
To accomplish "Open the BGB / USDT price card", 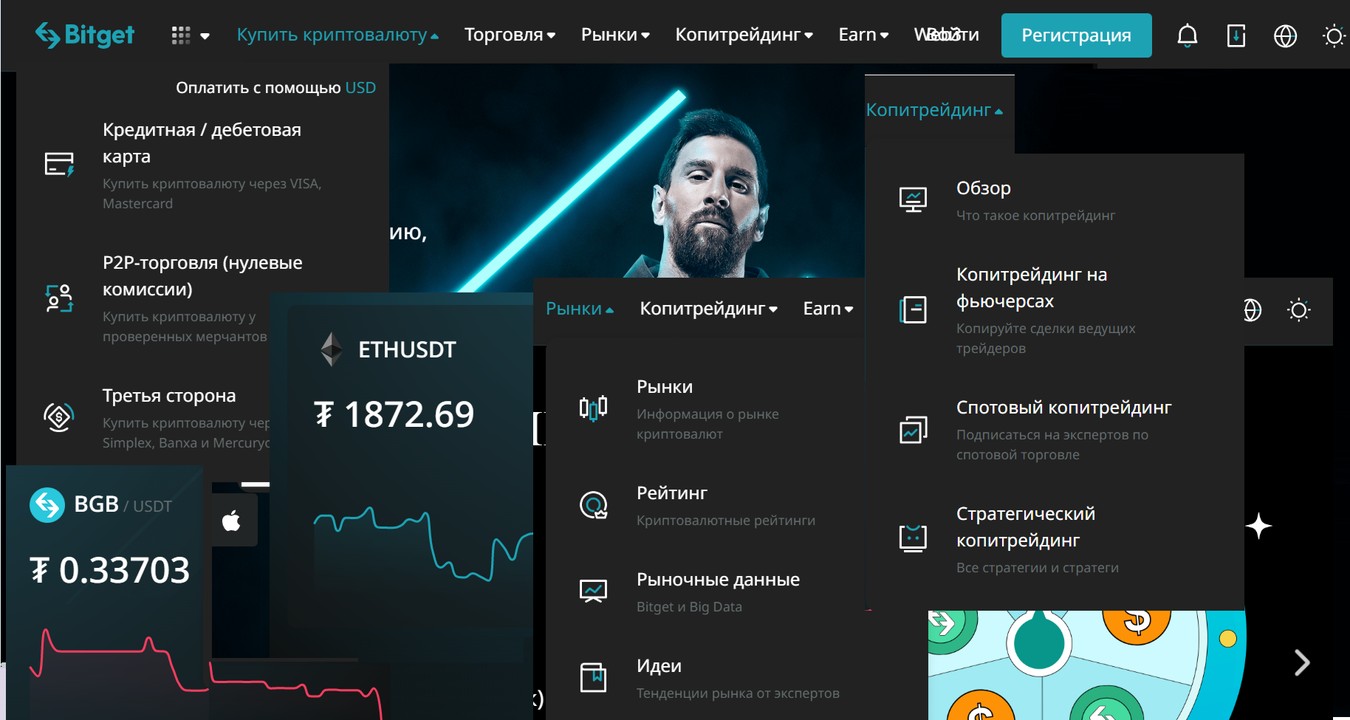I will (x=105, y=592).
